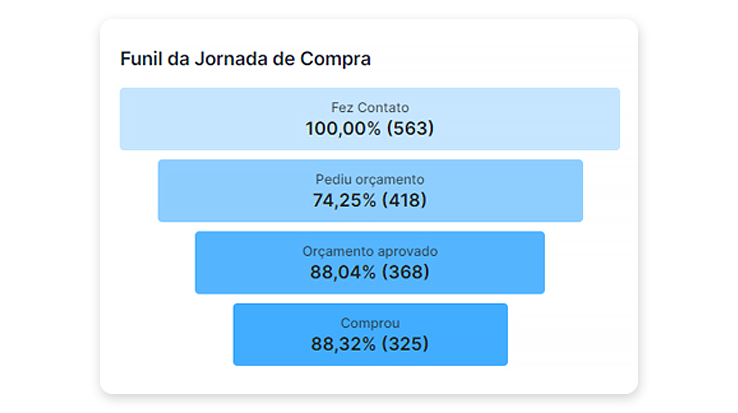Screen dimensions: 738x413
Task: Select the 74,25% percentage value
Action: pyautogui.click(x=344, y=200)
